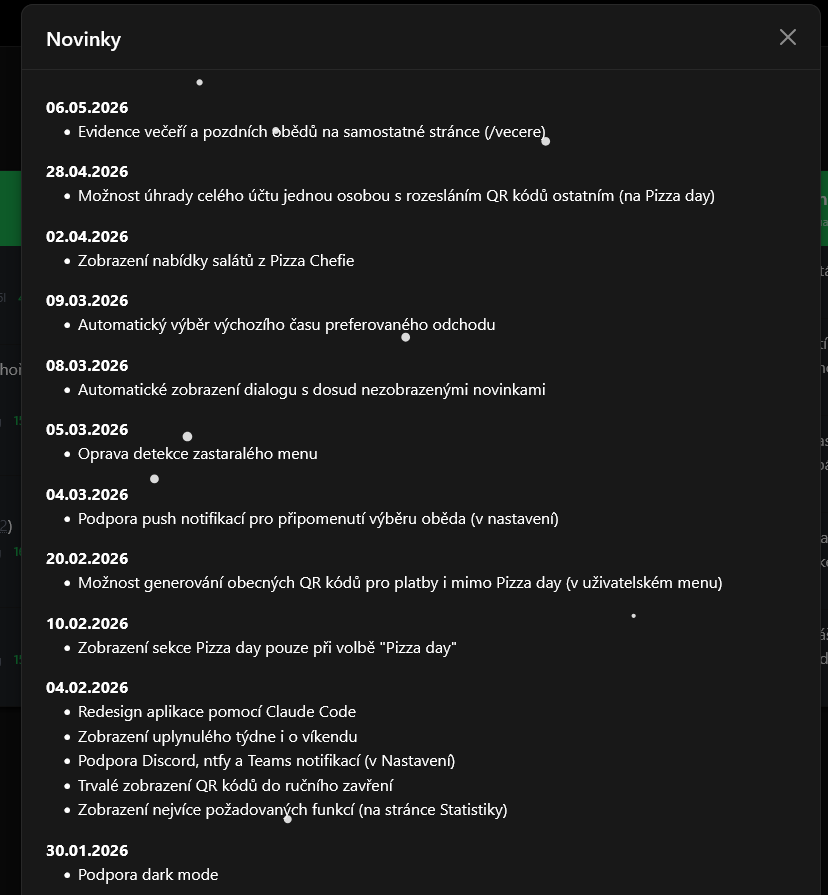
Task: Click the Pizza Chefie salad menu entry
Action: (x=216, y=261)
